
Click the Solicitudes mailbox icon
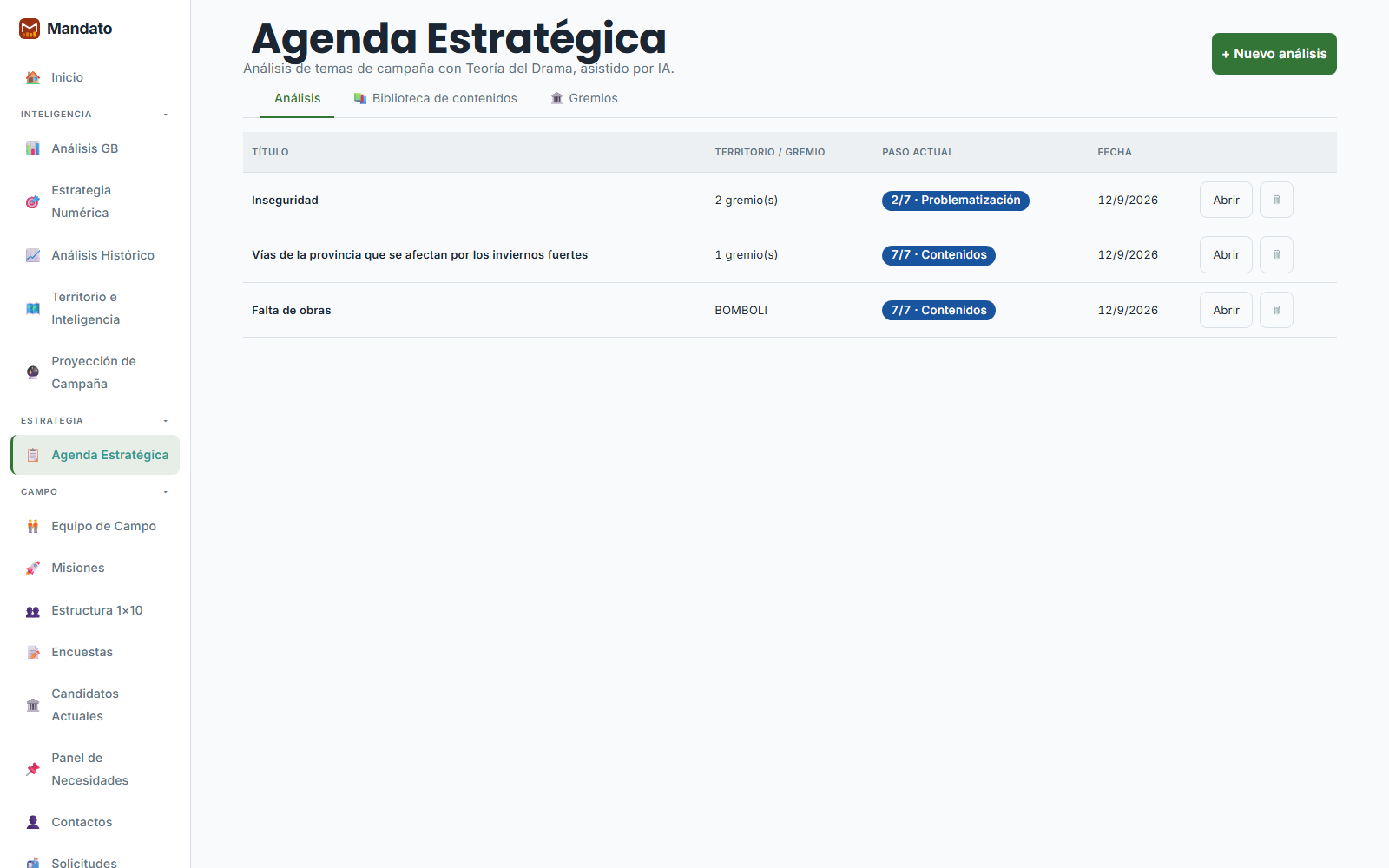tap(33, 864)
